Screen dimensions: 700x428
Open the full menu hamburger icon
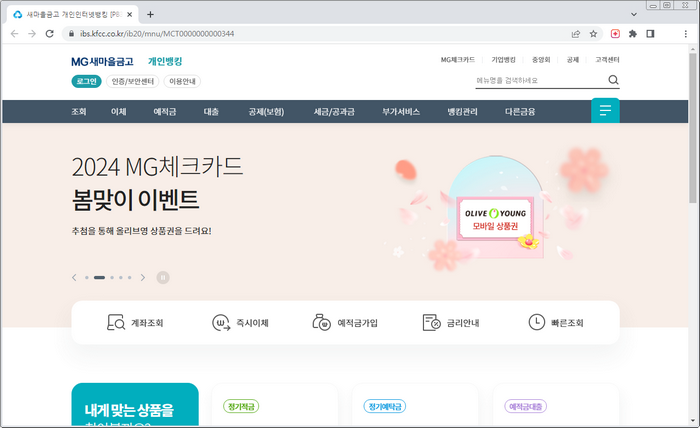[605, 110]
